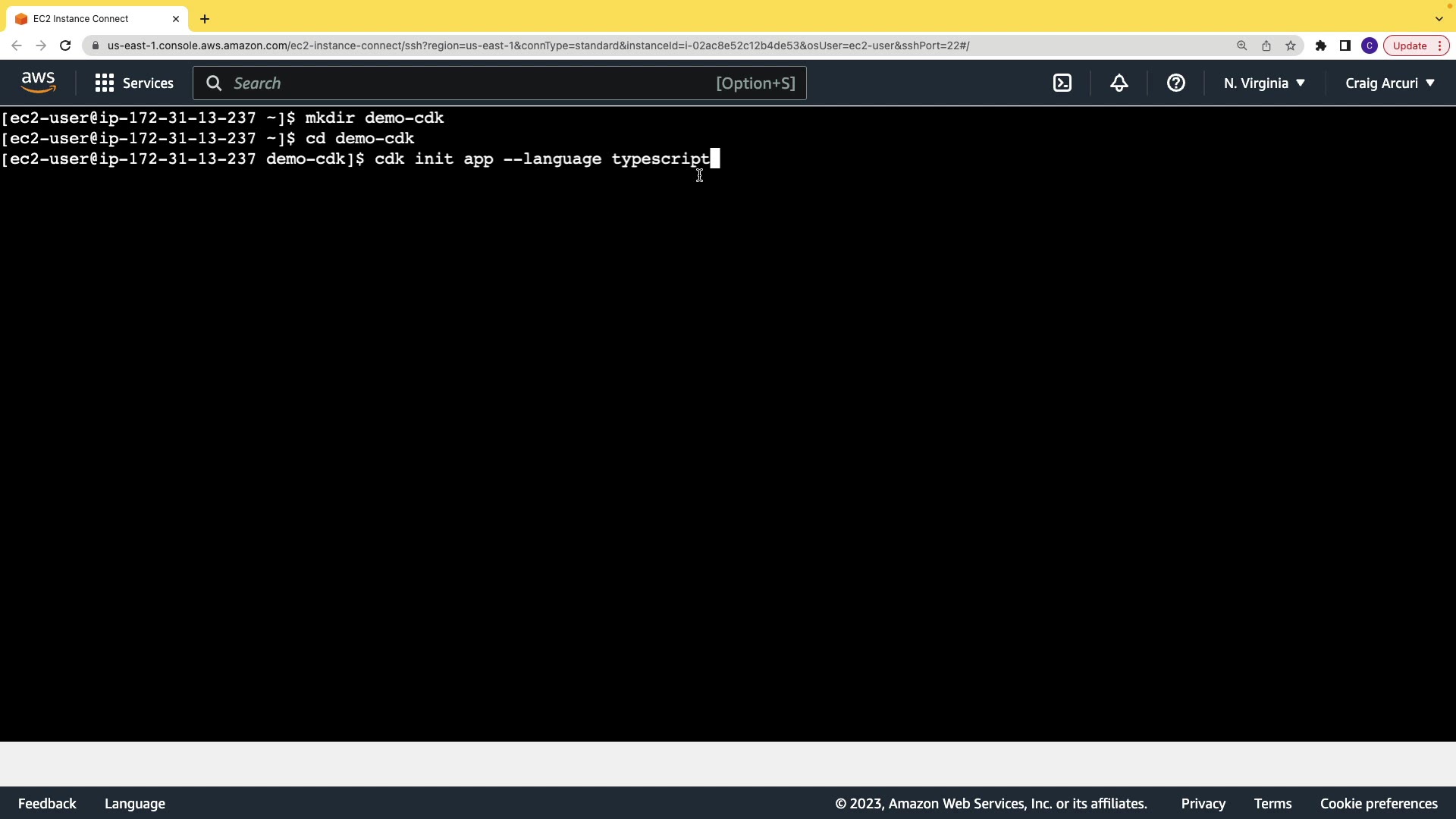This screenshot has width=1456, height=819.
Task: Expand the Craig Arcuri account menu
Action: coord(1389,83)
